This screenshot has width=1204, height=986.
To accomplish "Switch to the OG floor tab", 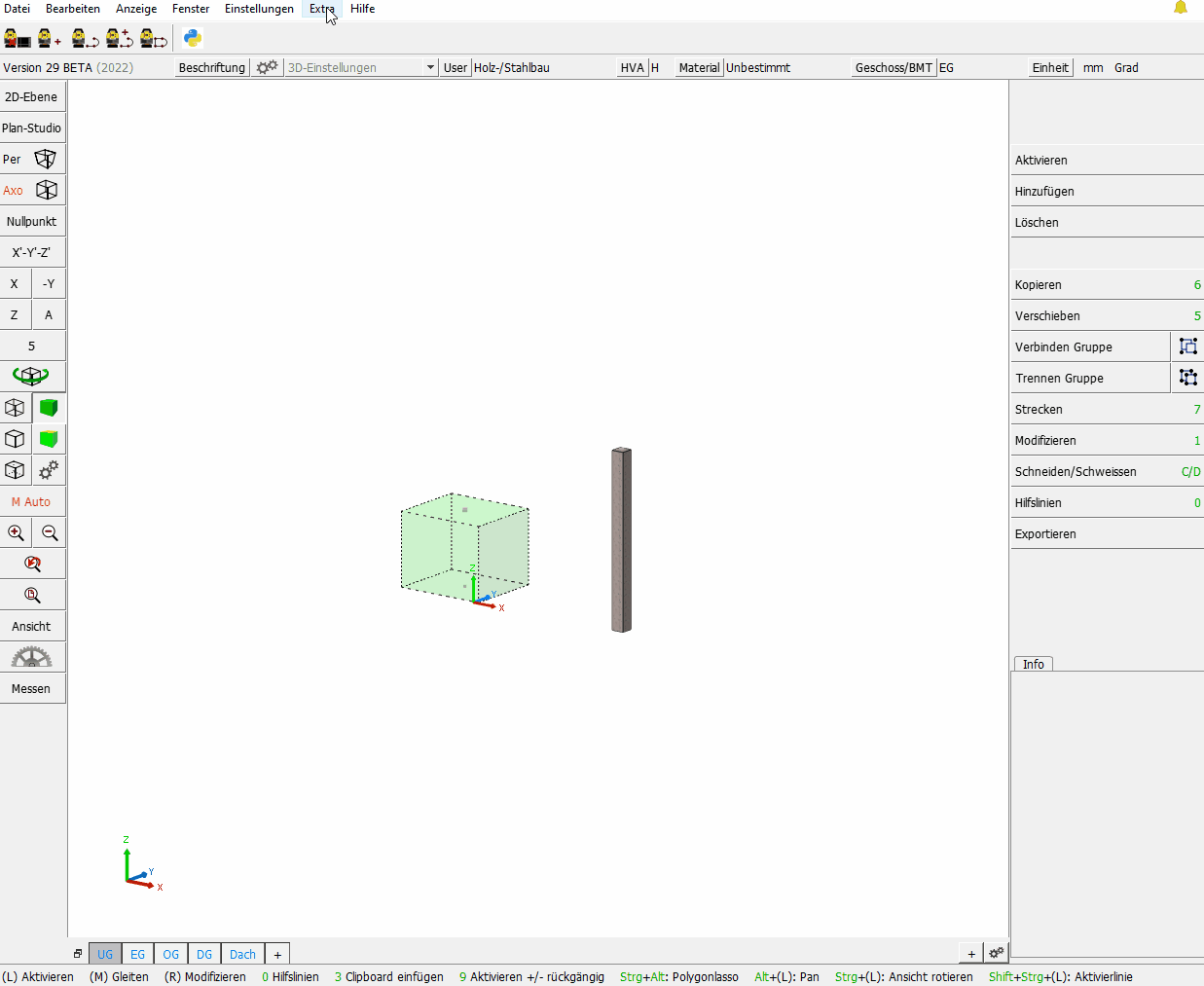I will 170,954.
